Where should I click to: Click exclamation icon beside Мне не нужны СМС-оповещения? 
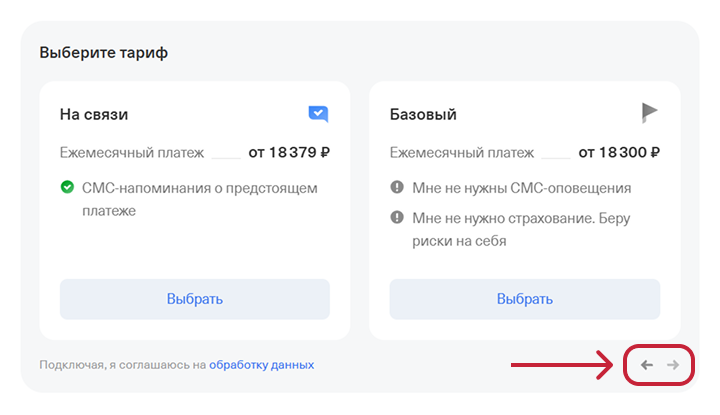397,187
